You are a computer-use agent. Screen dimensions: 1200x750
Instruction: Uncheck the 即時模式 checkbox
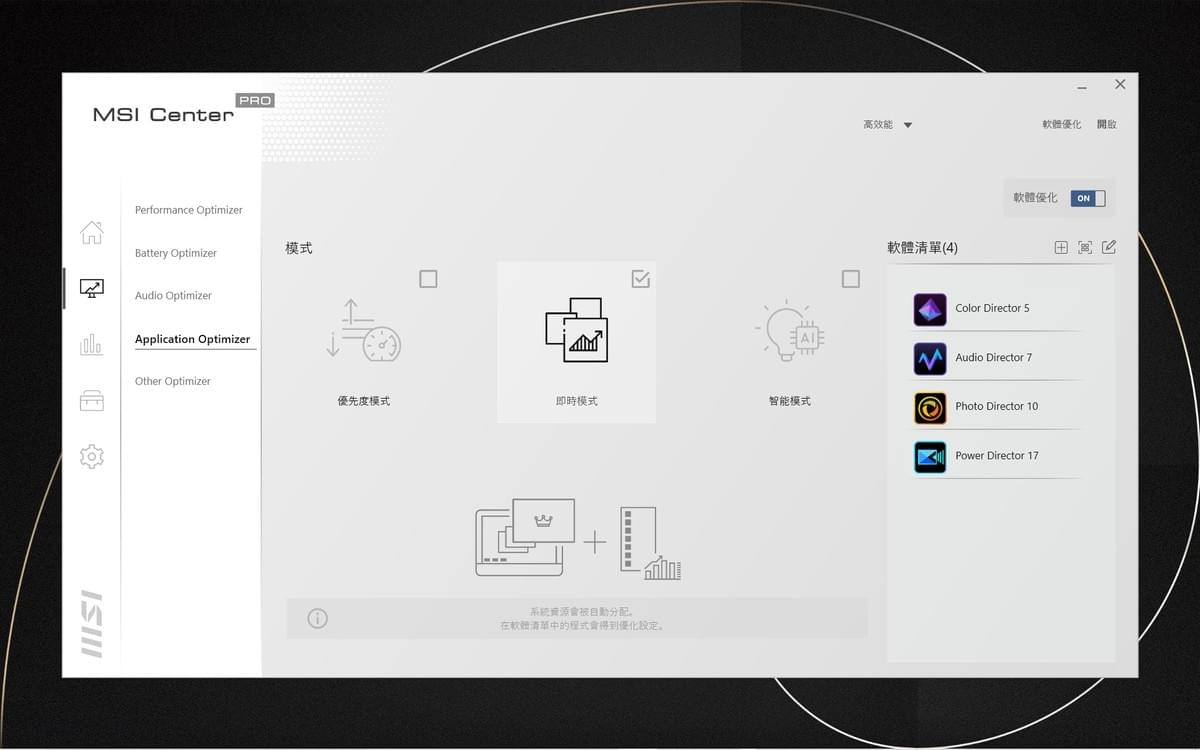click(x=641, y=279)
